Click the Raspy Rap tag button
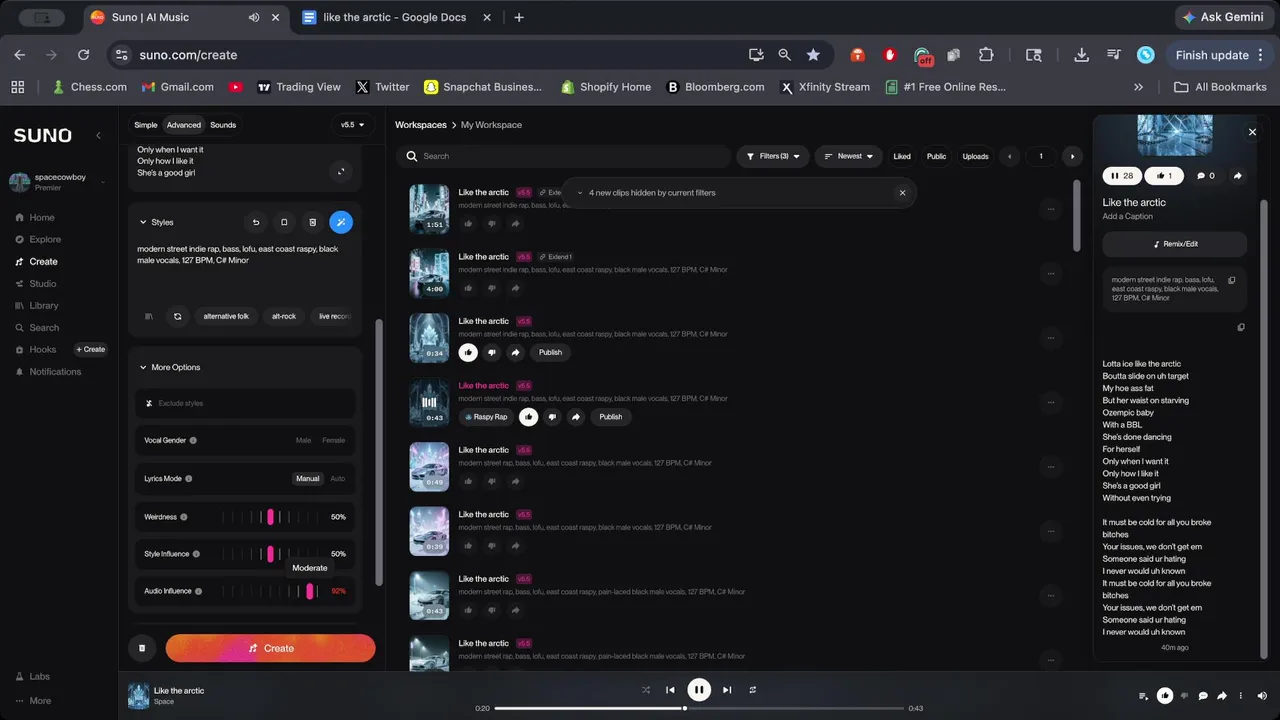1280x720 pixels. click(x=486, y=417)
